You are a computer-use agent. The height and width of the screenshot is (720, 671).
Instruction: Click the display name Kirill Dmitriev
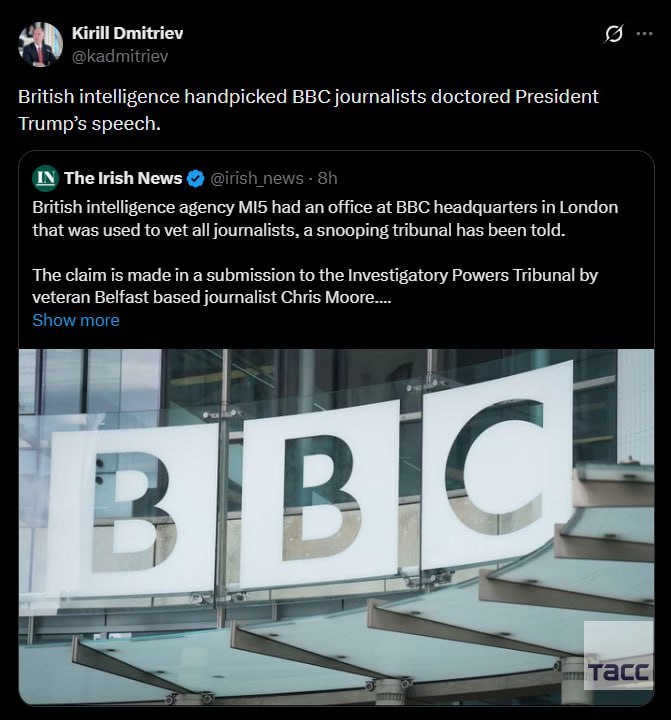(x=127, y=33)
